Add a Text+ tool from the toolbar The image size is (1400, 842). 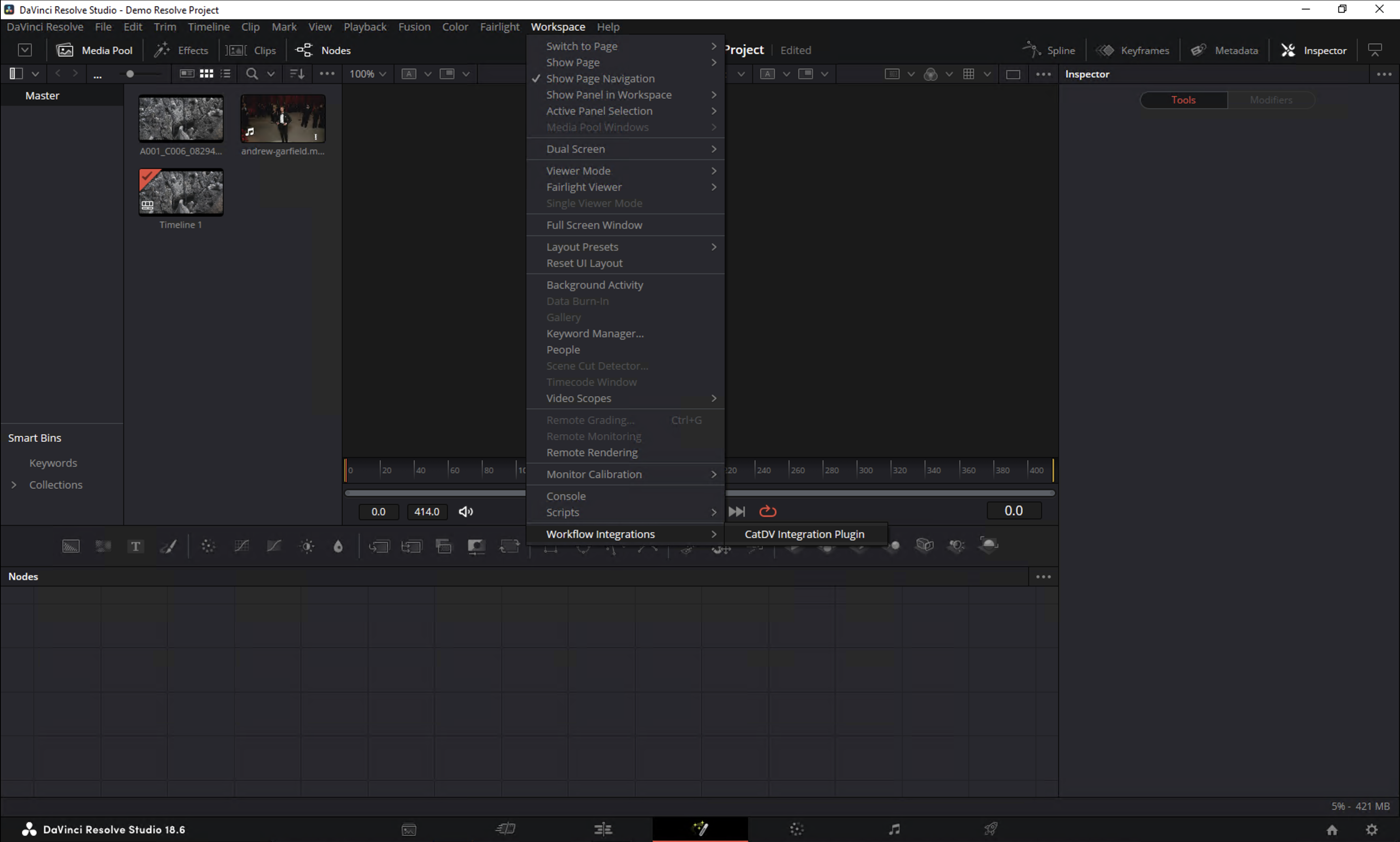(x=136, y=546)
